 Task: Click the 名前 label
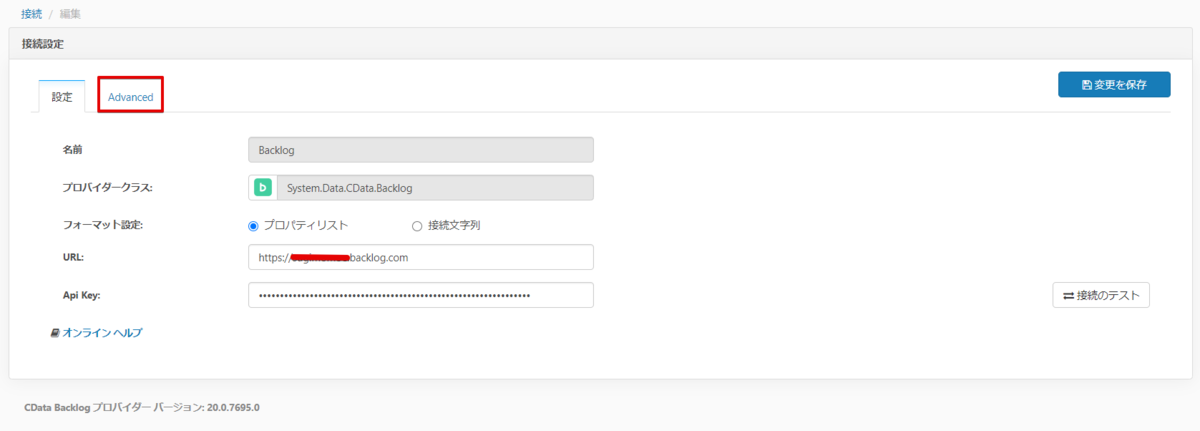coord(73,150)
